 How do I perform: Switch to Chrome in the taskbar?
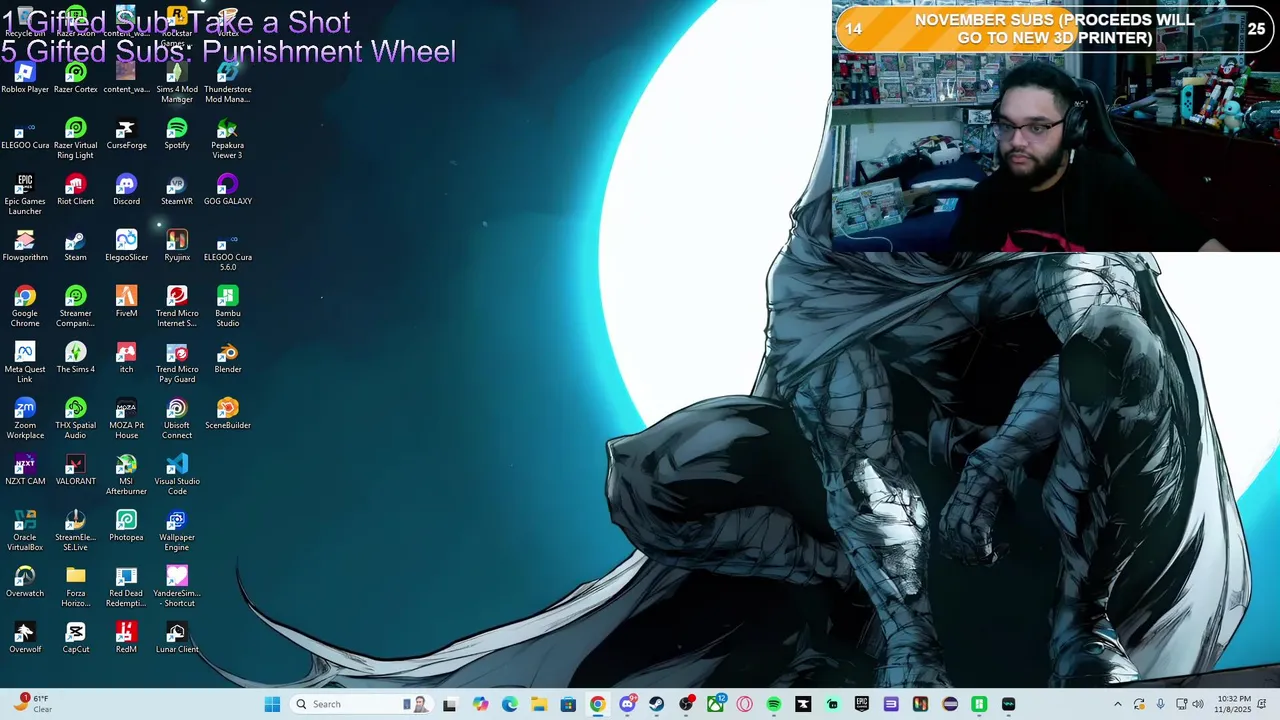[x=597, y=704]
